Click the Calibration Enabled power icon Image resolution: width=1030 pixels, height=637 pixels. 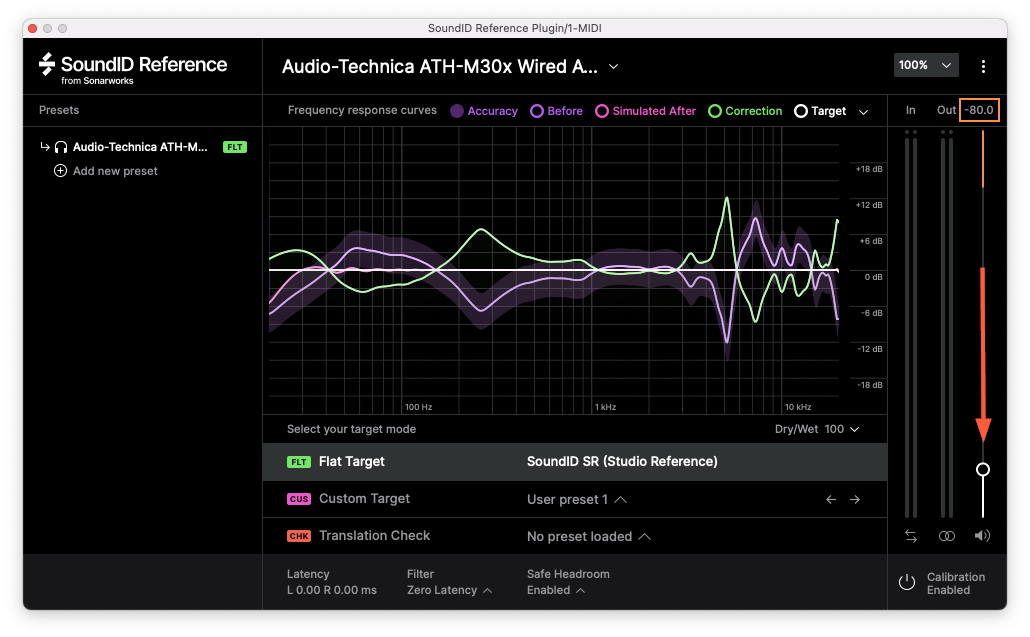pos(907,583)
